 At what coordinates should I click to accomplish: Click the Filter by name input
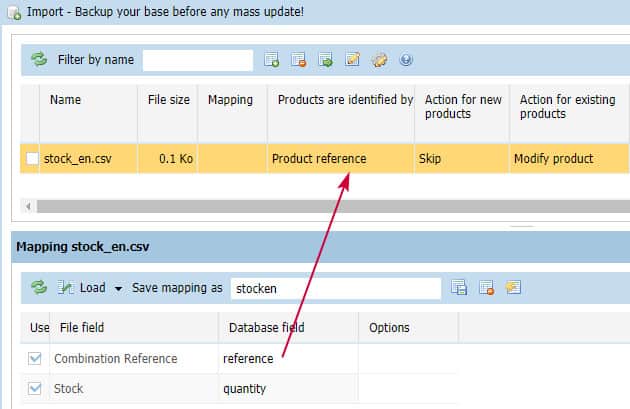pos(197,60)
